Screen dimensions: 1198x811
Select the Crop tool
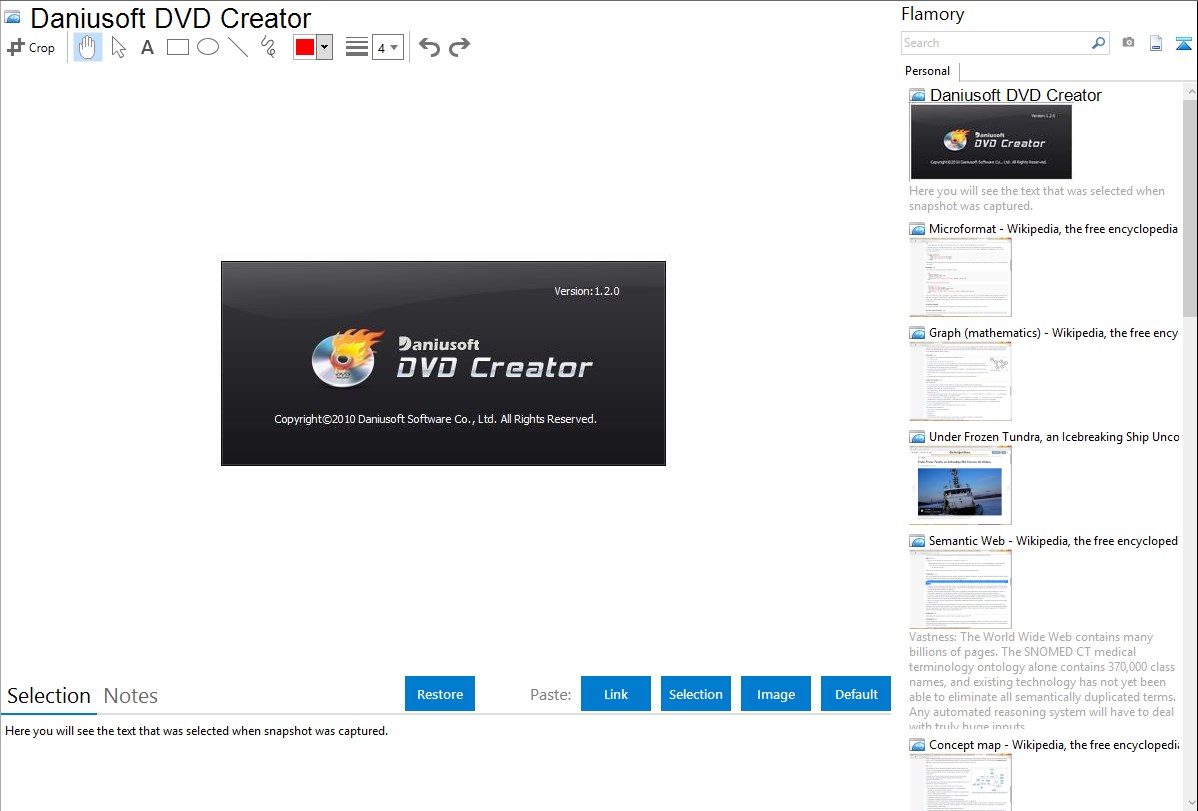click(x=31, y=47)
